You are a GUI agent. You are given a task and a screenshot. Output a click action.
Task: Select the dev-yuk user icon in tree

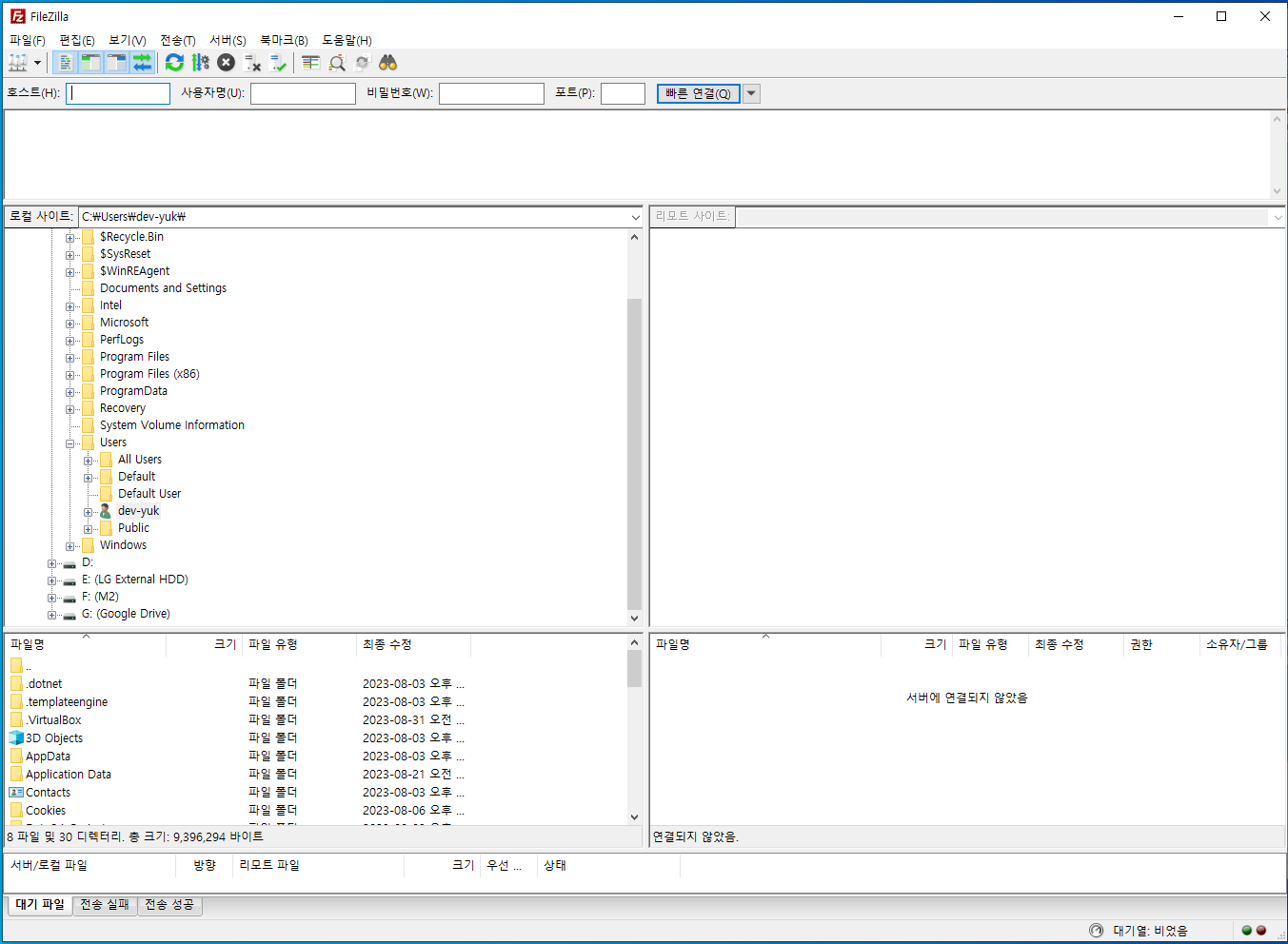point(106,511)
